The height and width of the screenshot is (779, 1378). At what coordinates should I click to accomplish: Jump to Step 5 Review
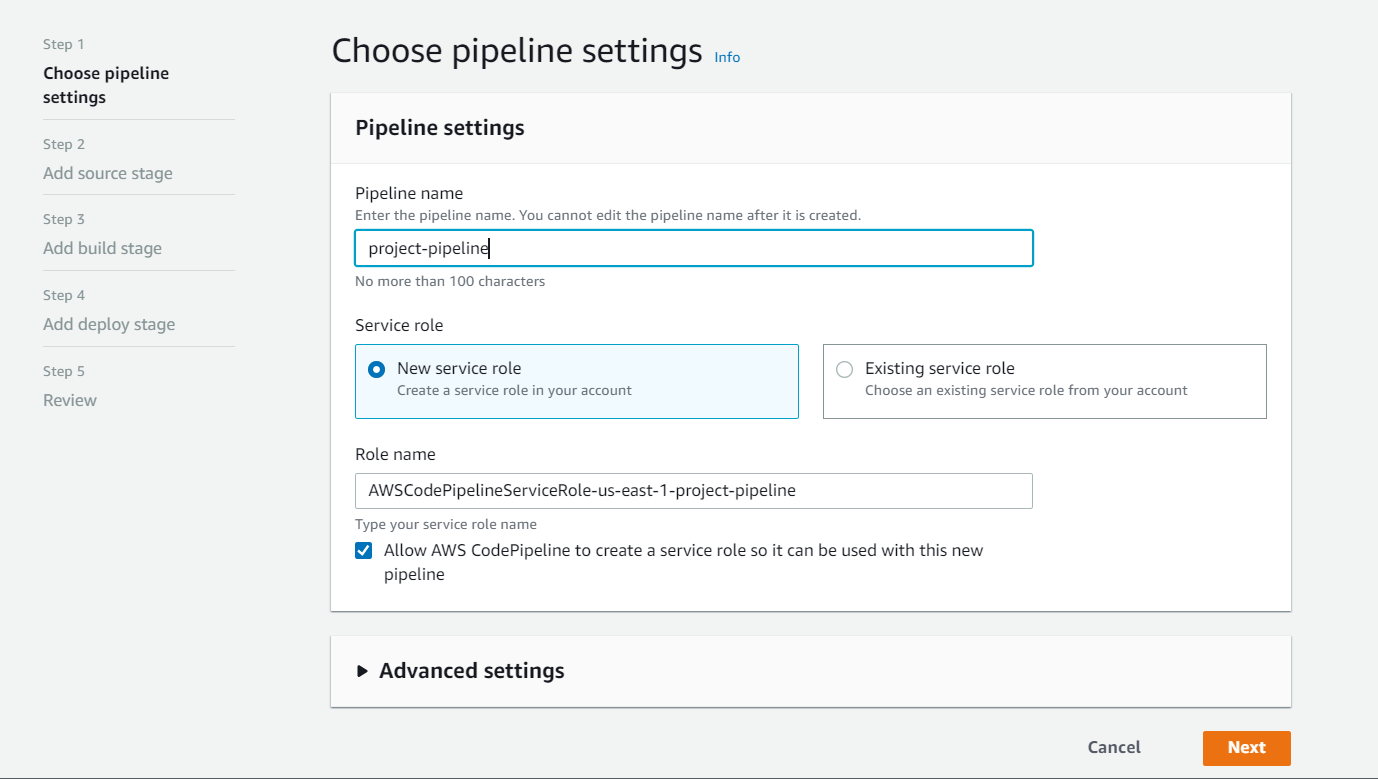[69, 400]
